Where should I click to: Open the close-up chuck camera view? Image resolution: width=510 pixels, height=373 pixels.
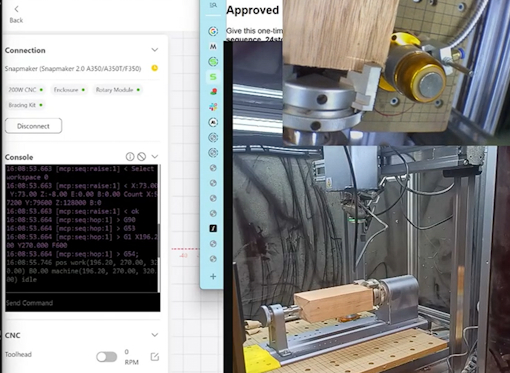pos(396,72)
